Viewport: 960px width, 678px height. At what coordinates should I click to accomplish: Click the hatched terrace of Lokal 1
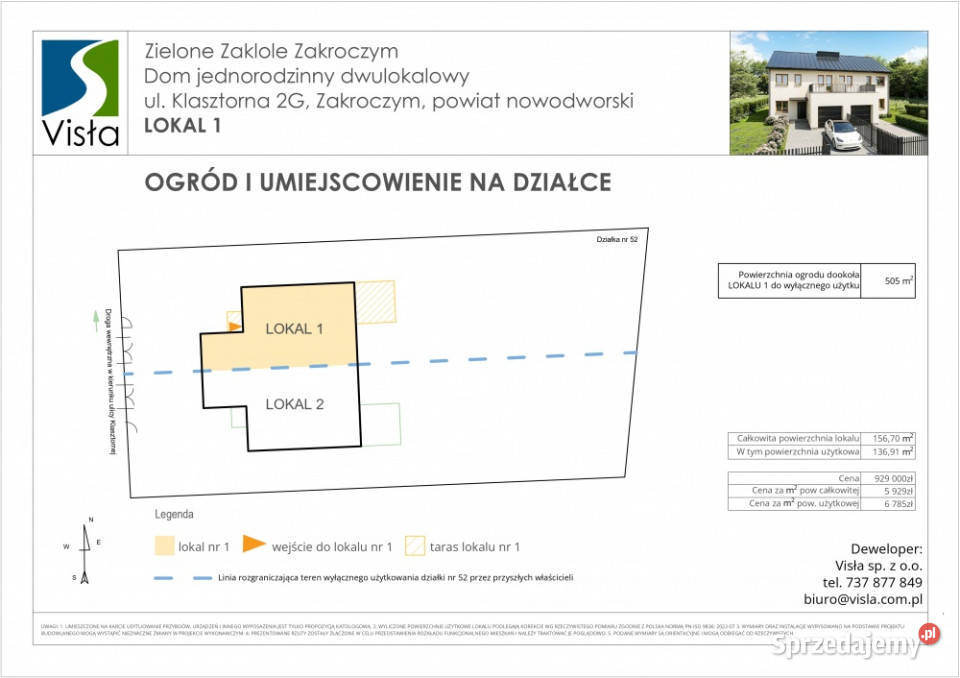click(375, 301)
